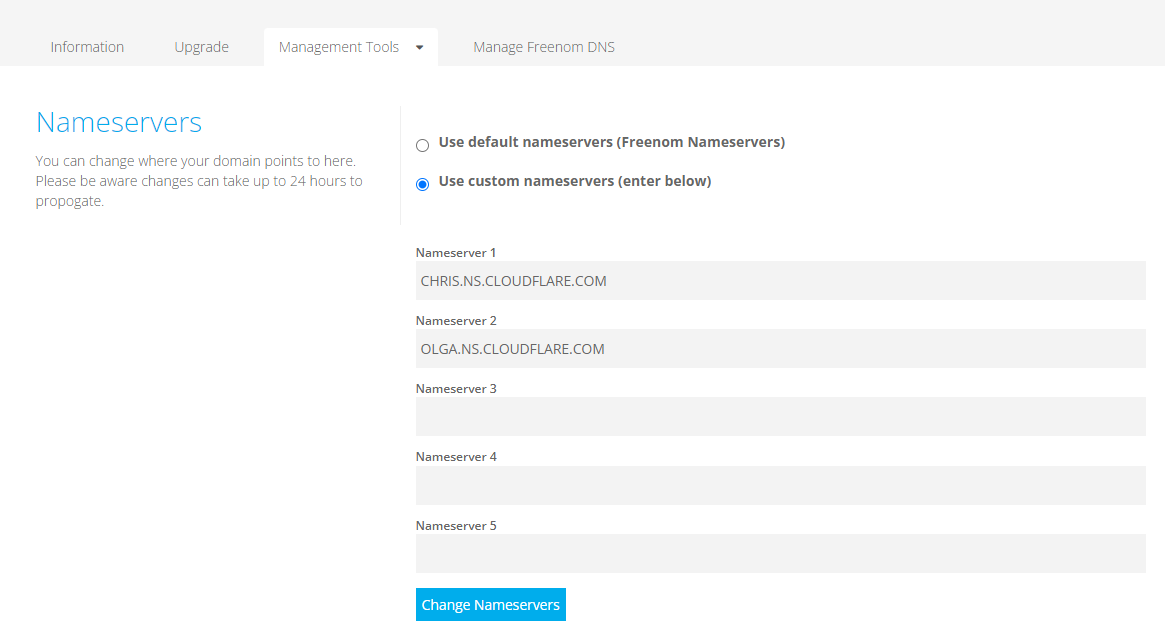This screenshot has height=641, width=1165.
Task: Click the Nameserver 4 field label
Action: (455, 456)
